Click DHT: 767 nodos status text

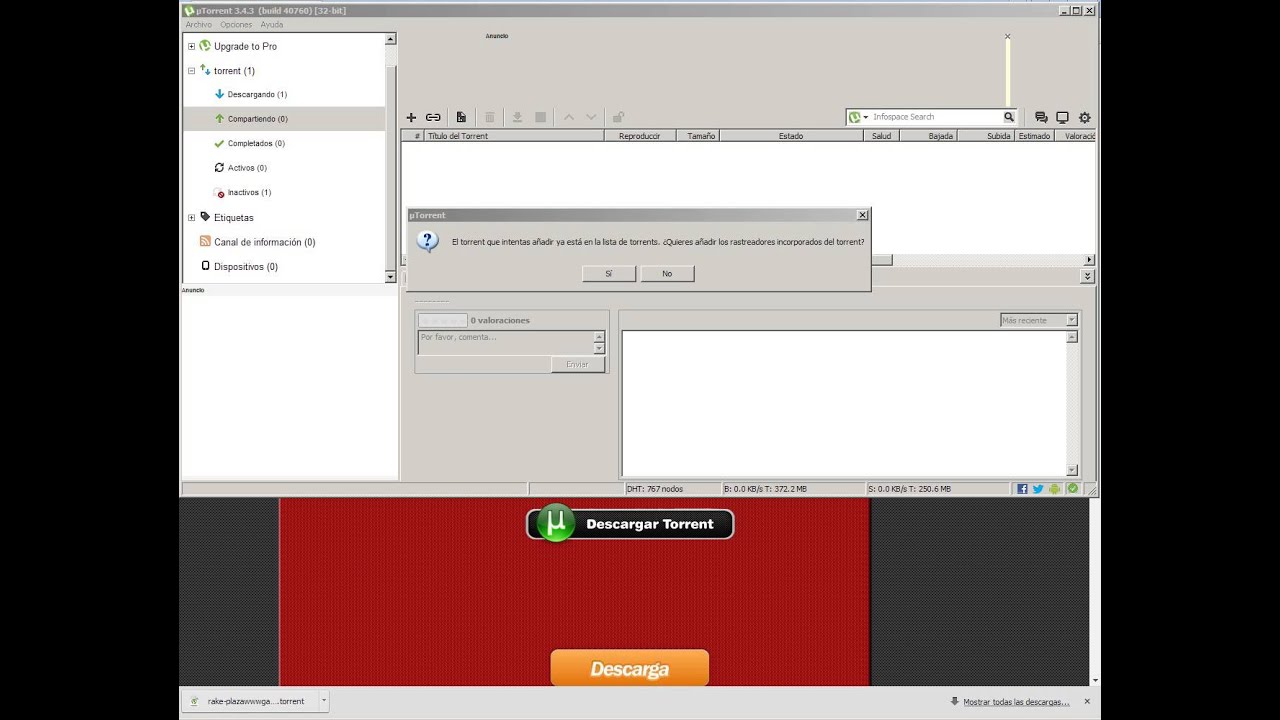[655, 489]
